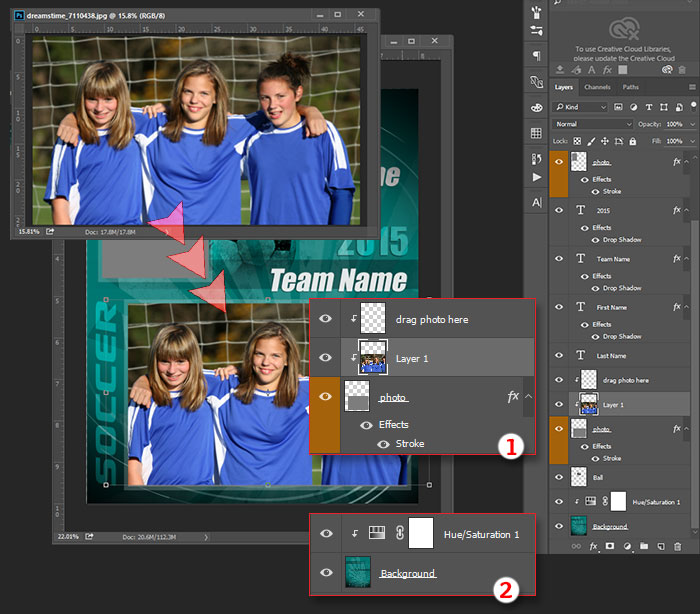Toggle the layer filtering switch
The height and width of the screenshot is (614, 700).
click(693, 106)
